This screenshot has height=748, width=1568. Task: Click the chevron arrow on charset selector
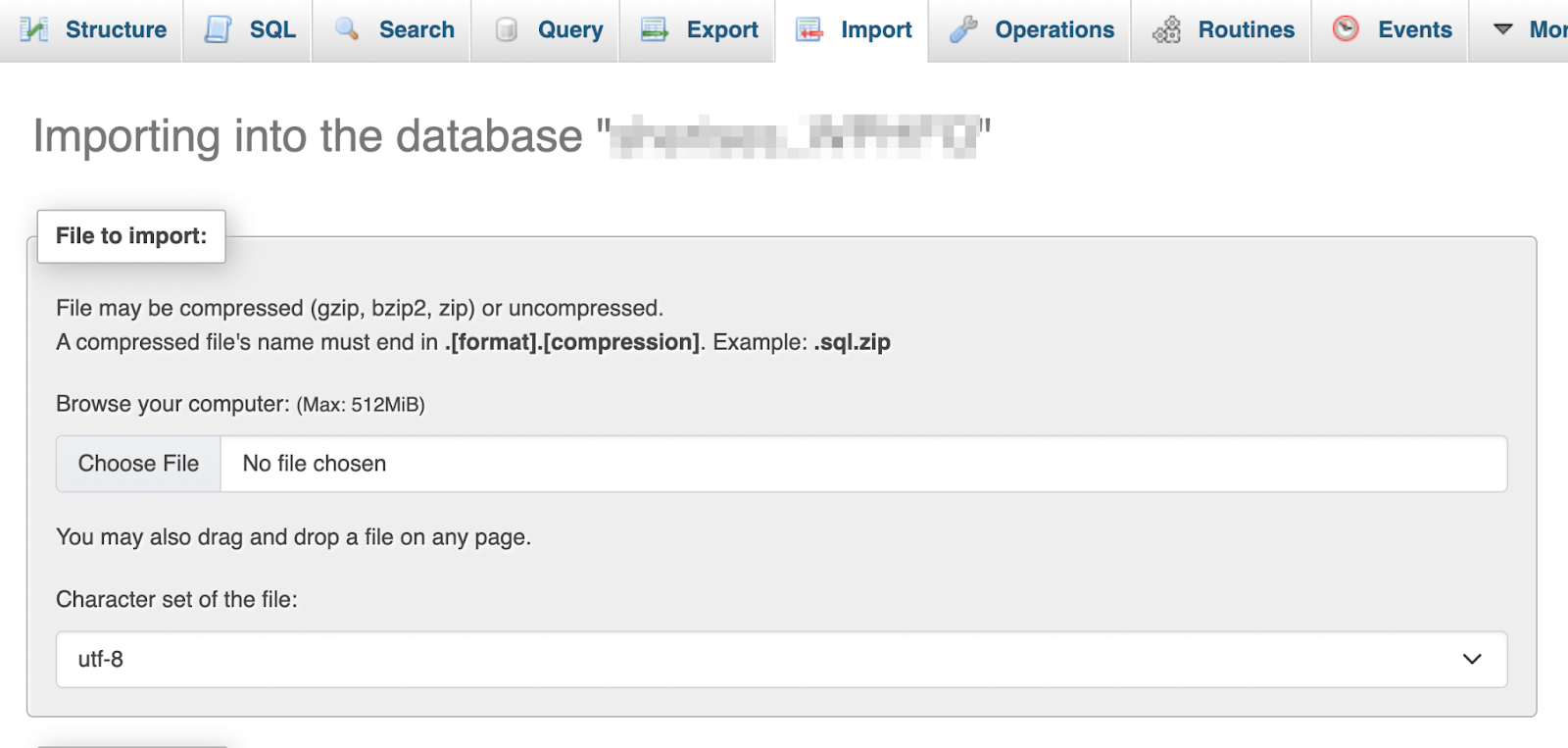[x=1471, y=659]
